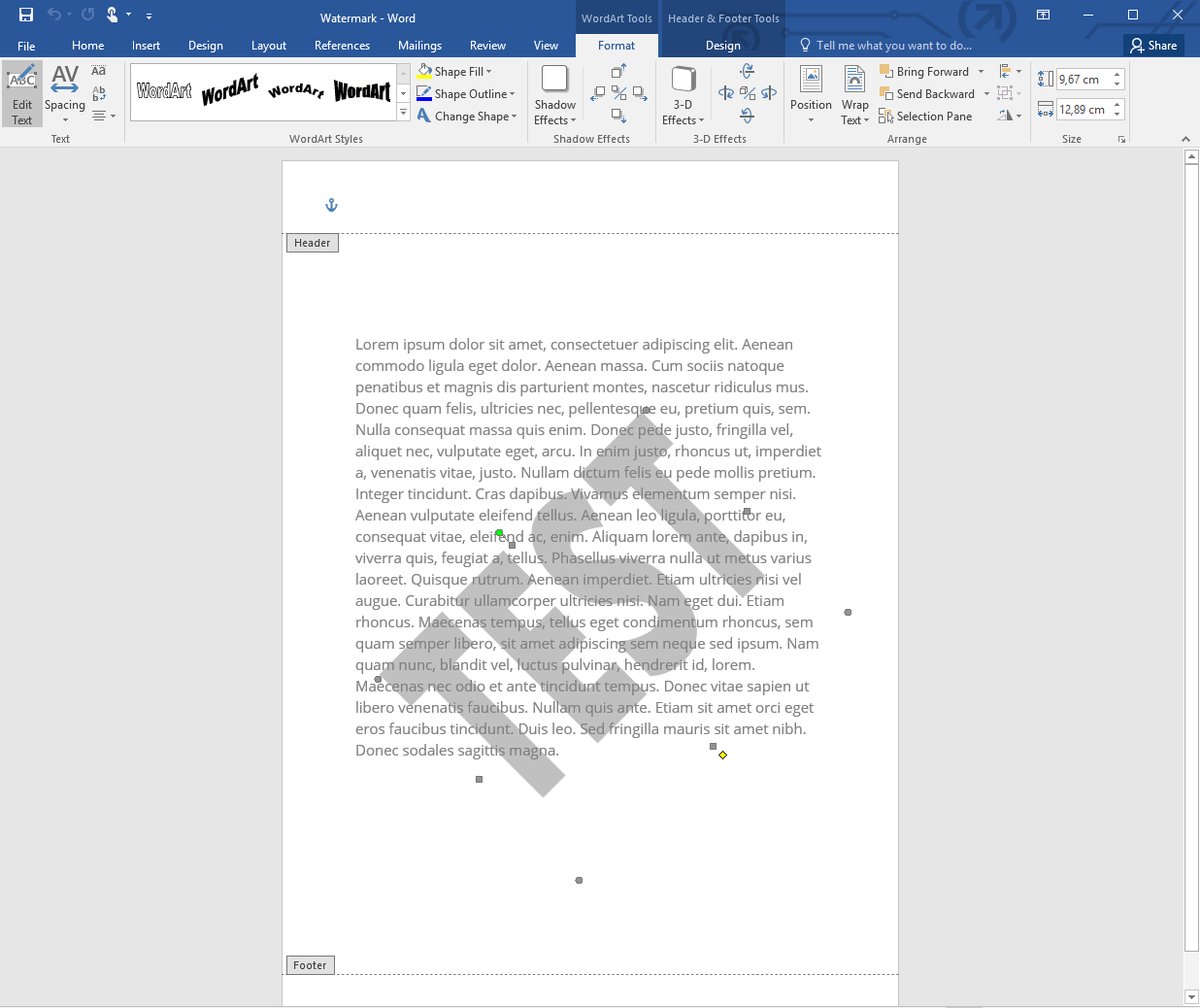Click the shape height input field

click(1083, 80)
